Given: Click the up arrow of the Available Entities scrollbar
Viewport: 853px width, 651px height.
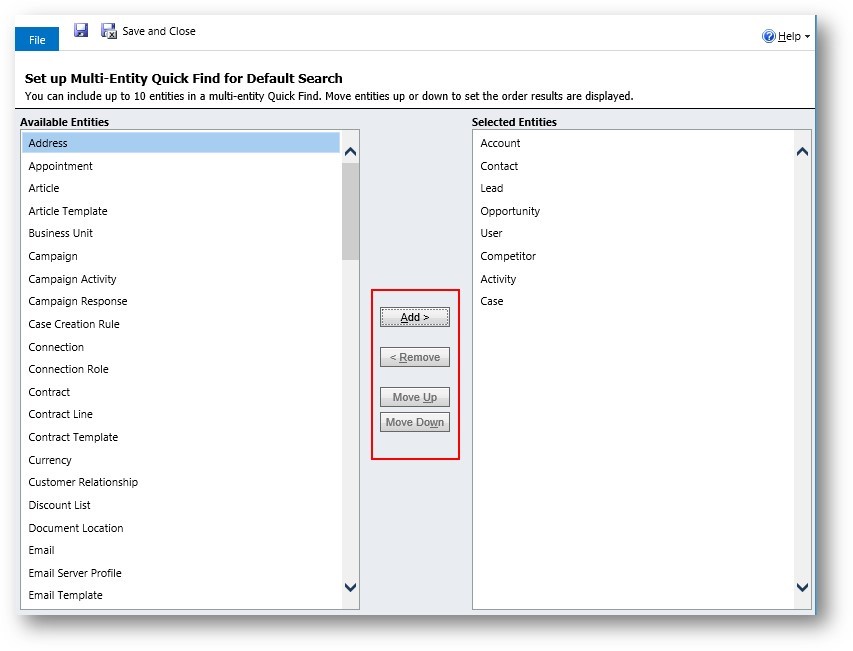Looking at the screenshot, I should [x=350, y=152].
